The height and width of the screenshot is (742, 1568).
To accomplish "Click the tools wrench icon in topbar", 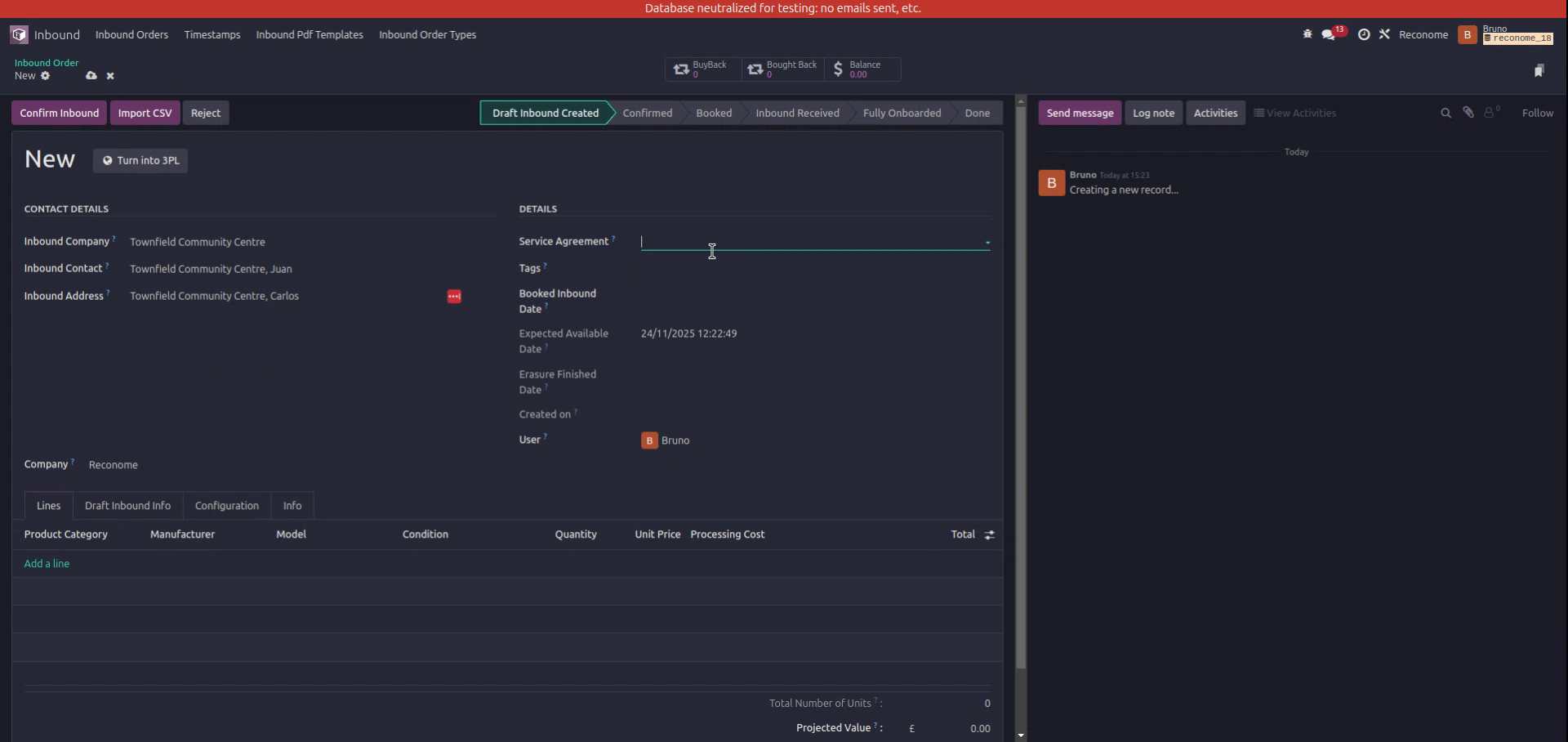I will tap(1385, 34).
